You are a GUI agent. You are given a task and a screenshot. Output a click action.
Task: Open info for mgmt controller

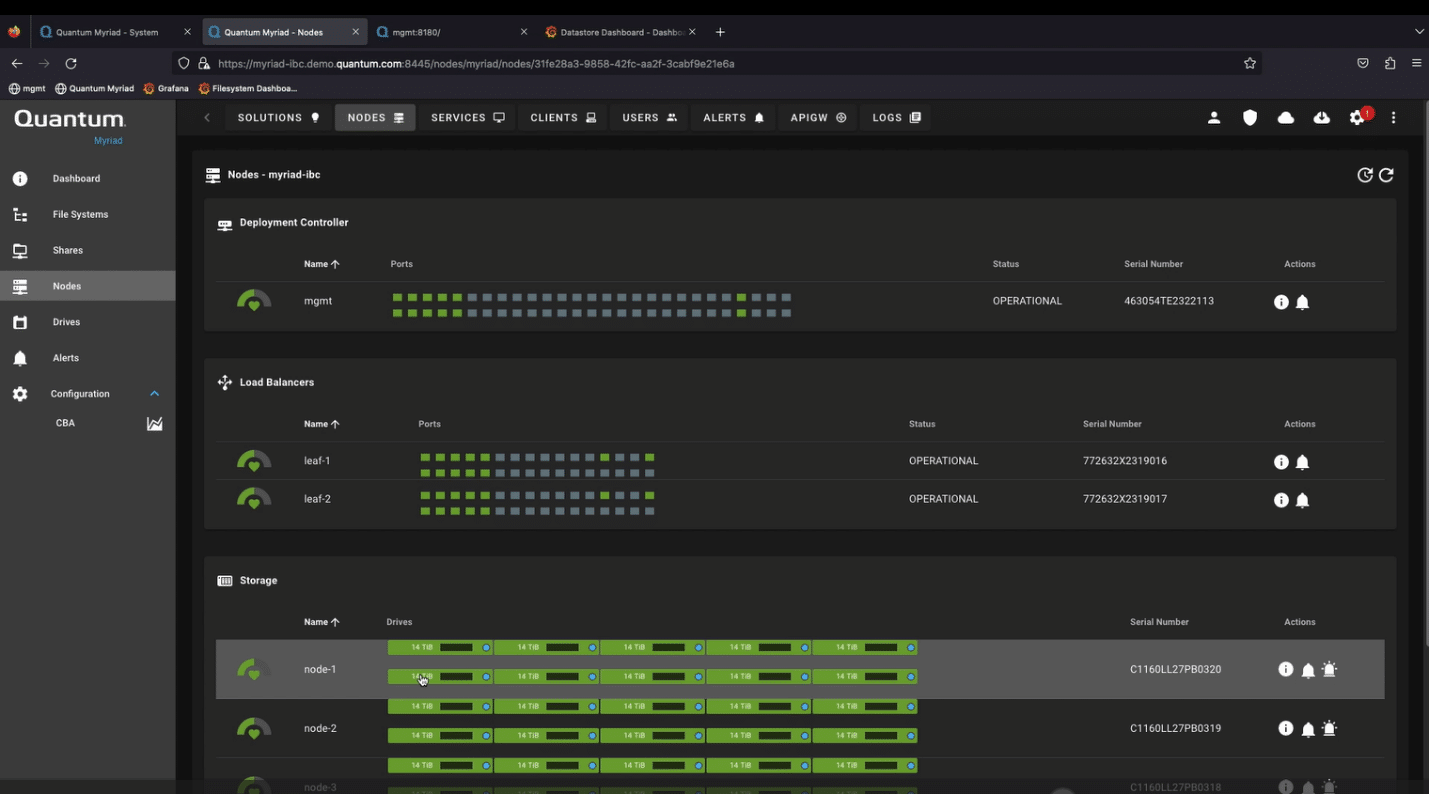(x=1281, y=302)
